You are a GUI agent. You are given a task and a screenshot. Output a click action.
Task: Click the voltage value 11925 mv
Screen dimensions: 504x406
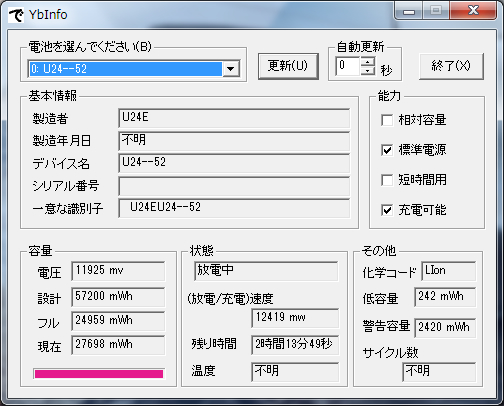[x=118, y=271]
